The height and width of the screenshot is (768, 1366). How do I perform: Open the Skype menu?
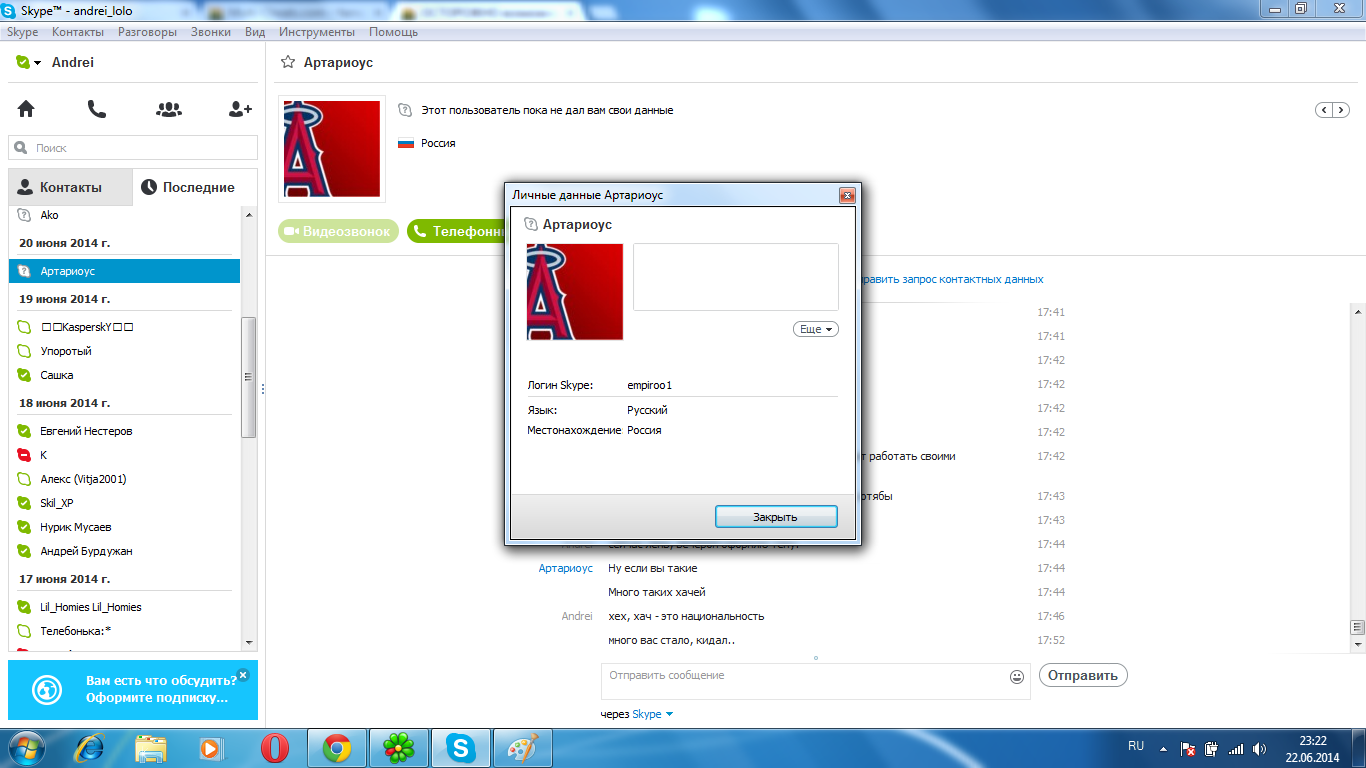click(22, 32)
